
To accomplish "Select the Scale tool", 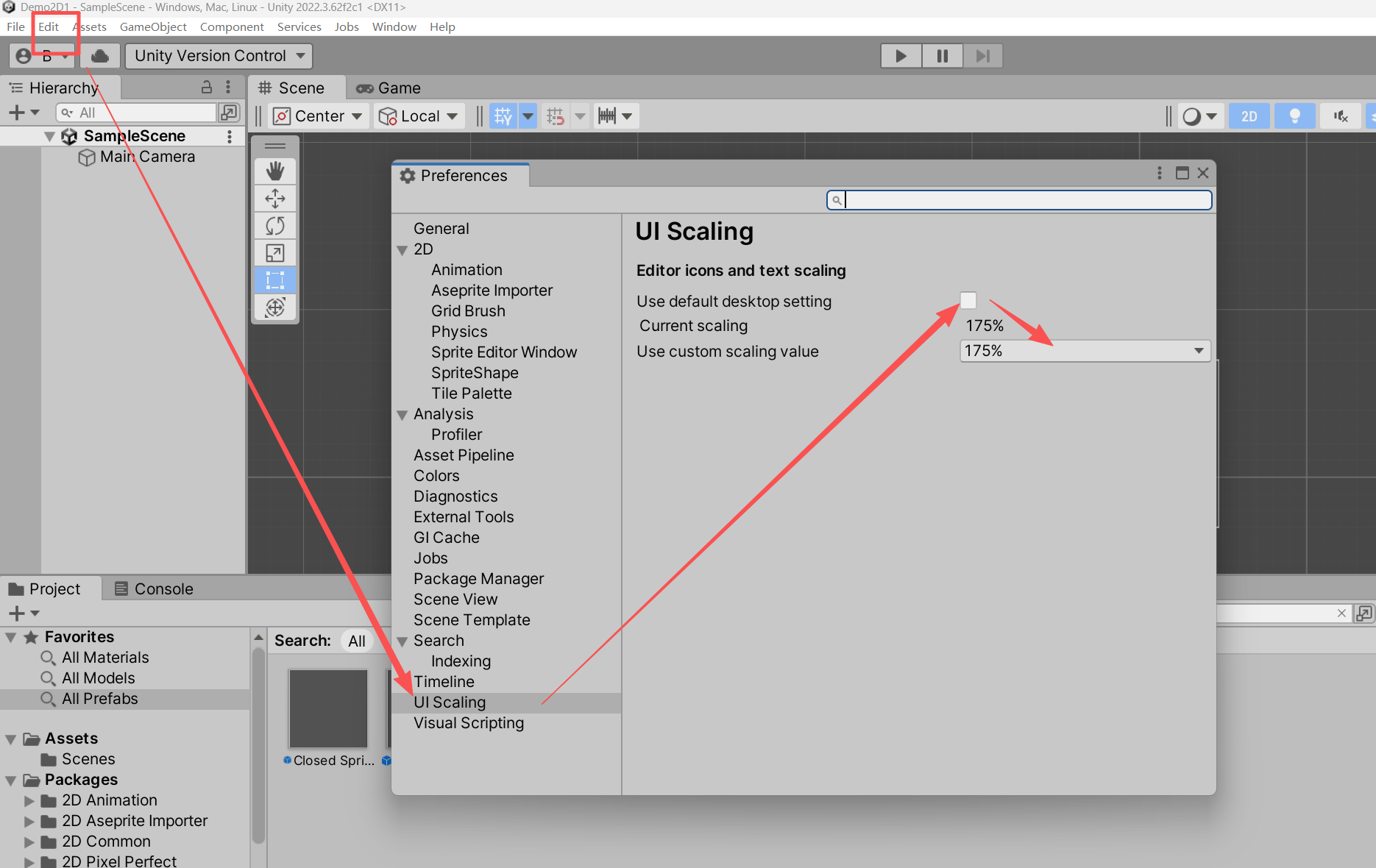I will [x=275, y=252].
